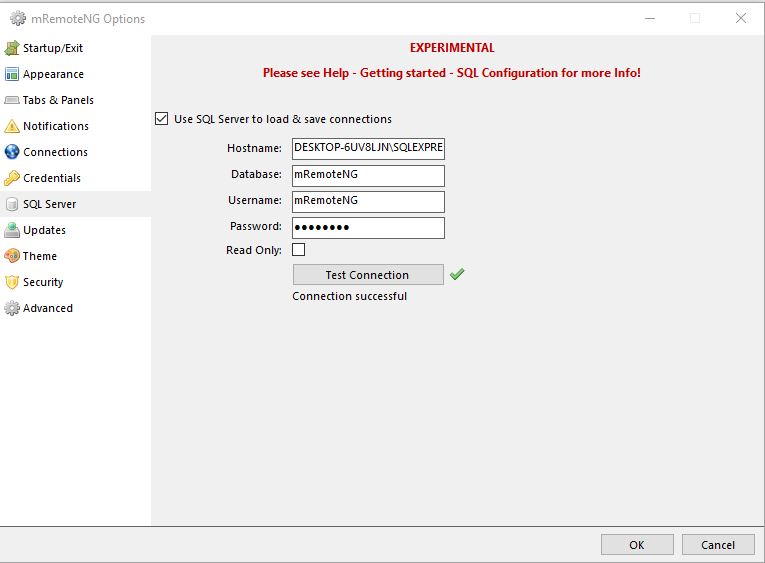
Task: Click the 'Database:' label
Action: pos(256,174)
